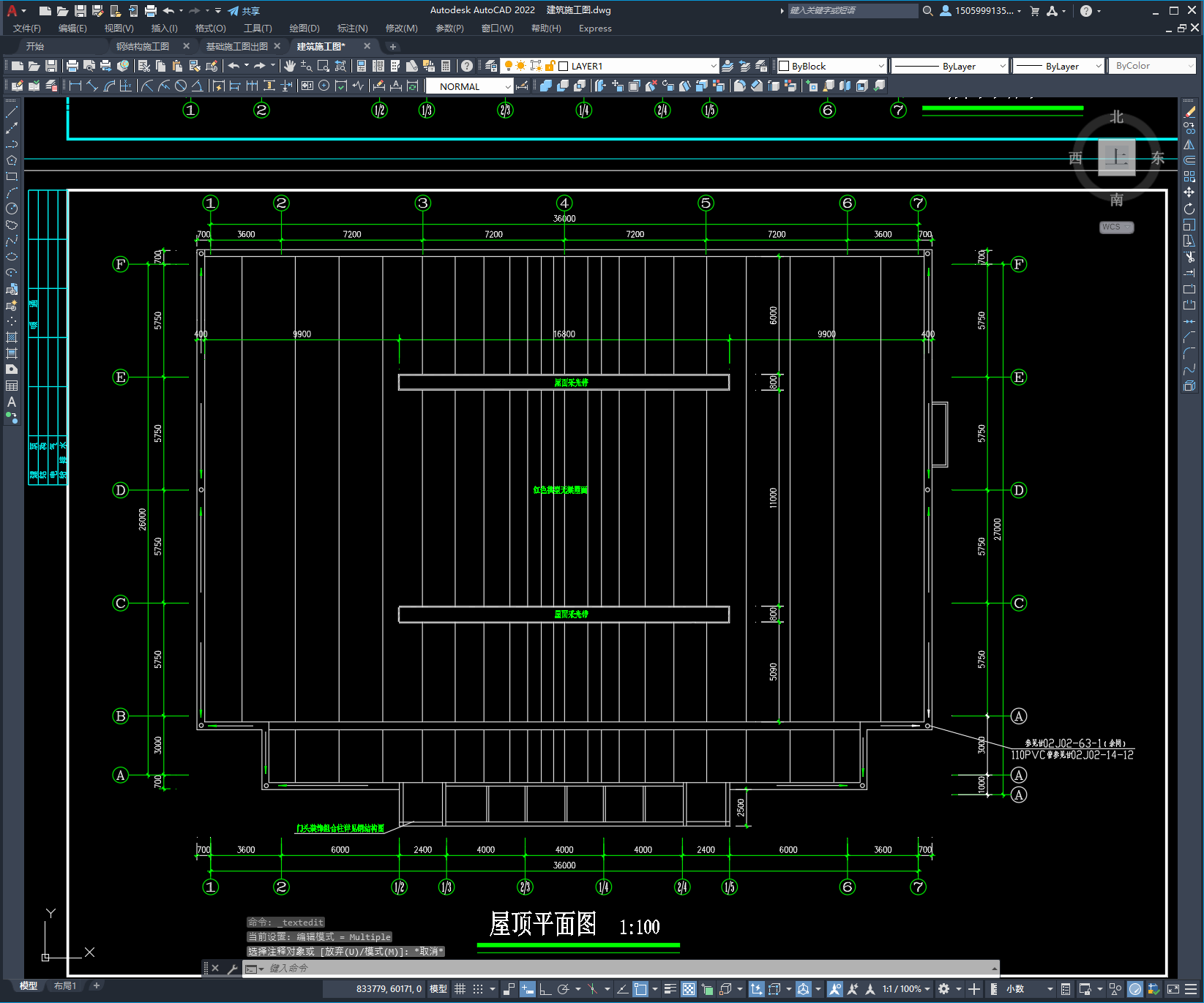Open the Help question mark in toolbar
Viewport: 1204px width, 1003px height.
(x=467, y=66)
